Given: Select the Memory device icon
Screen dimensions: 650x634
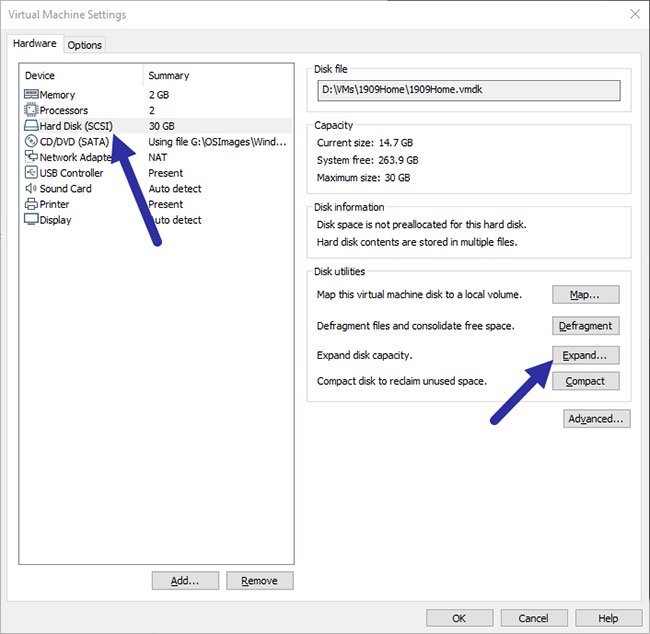Looking at the screenshot, I should [31, 95].
